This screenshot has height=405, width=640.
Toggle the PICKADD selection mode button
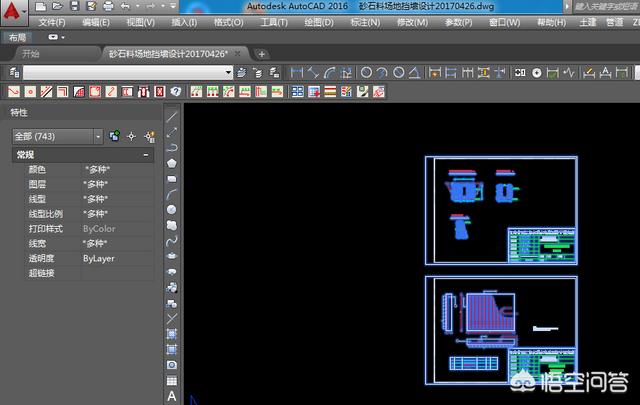[x=114, y=136]
